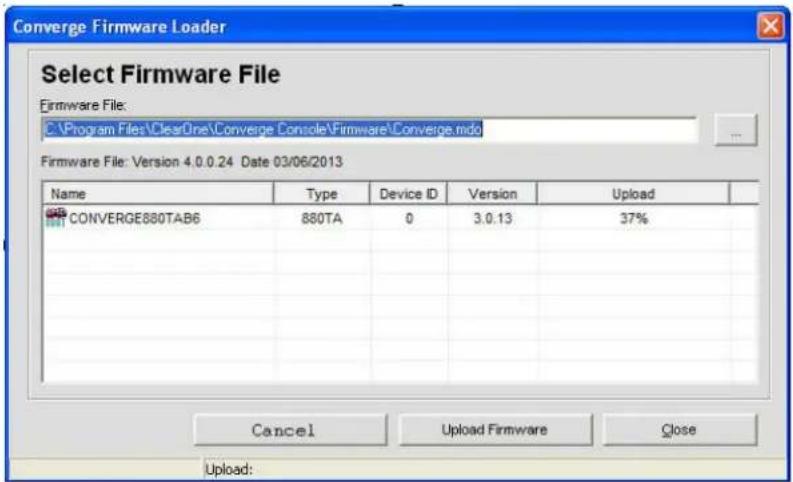This screenshot has width=793, height=482.
Task: Sort by the Version column header
Action: (492, 193)
